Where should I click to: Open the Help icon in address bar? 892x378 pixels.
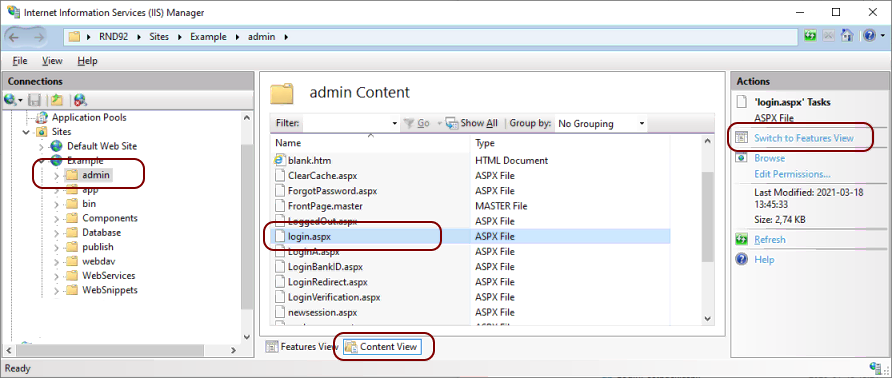[x=869, y=36]
